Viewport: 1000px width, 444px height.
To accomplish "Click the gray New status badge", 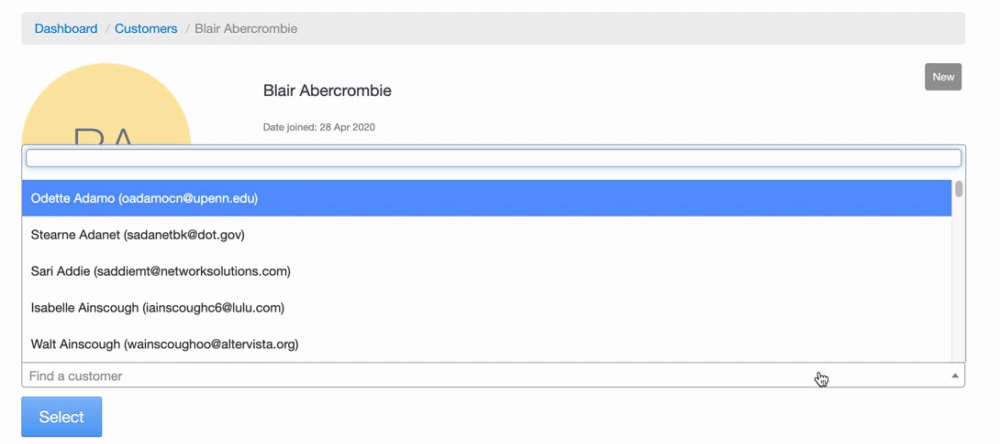I will [943, 77].
